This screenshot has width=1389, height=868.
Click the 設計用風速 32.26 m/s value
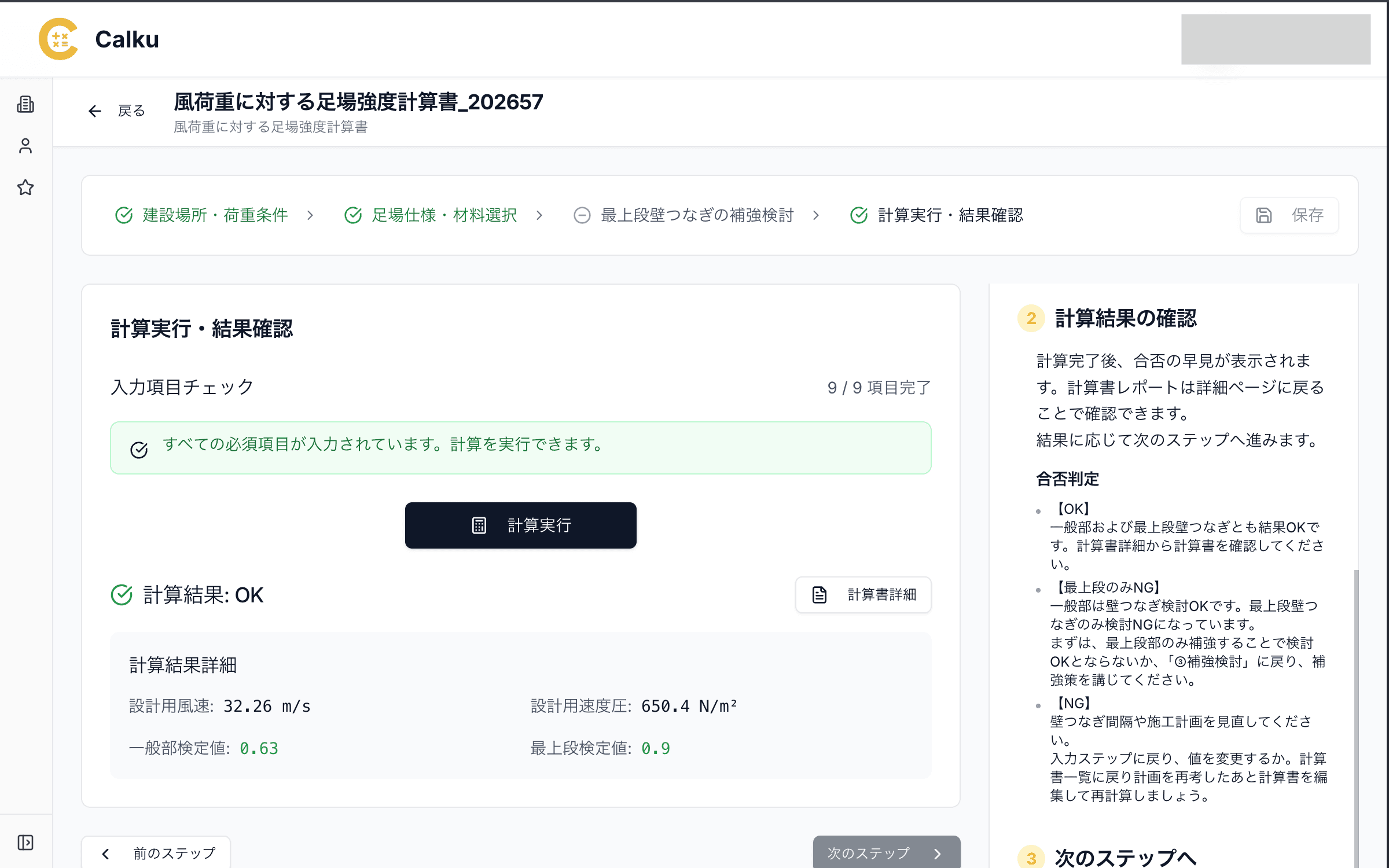pos(267,706)
